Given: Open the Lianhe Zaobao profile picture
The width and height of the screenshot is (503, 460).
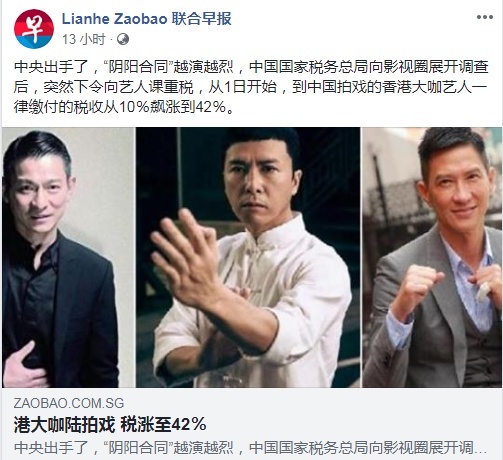Looking at the screenshot, I should coord(34,29).
